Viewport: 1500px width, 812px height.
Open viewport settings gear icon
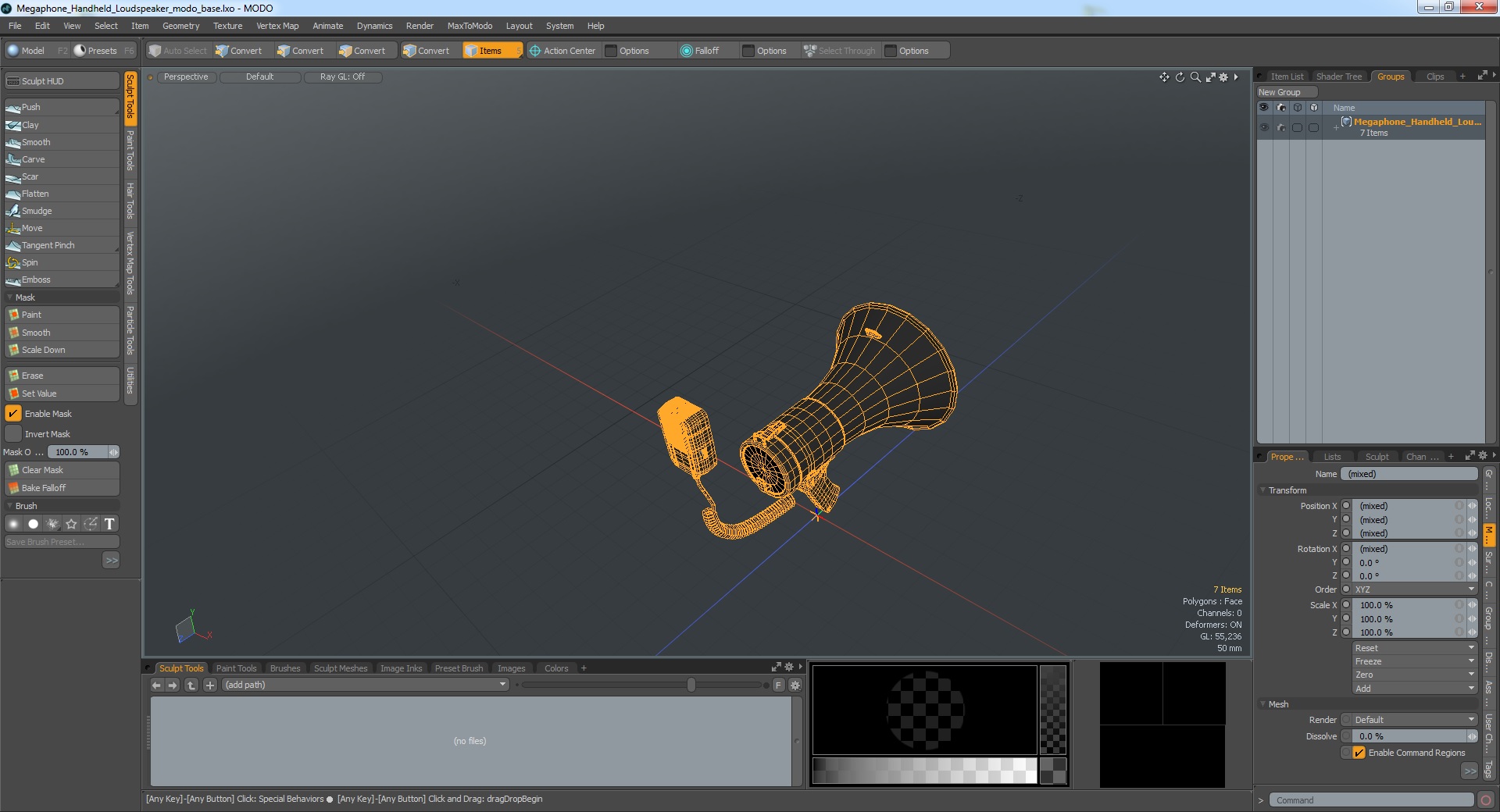(x=1223, y=77)
